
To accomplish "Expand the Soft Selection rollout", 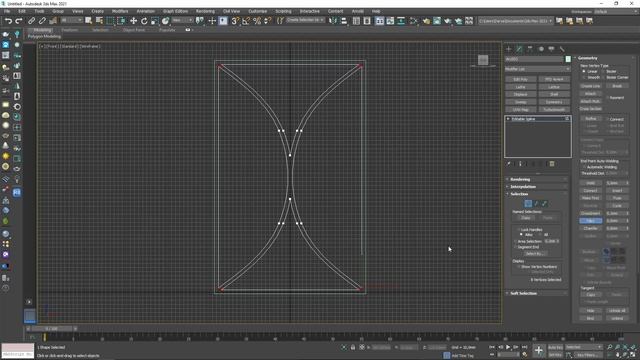I will pos(537,293).
